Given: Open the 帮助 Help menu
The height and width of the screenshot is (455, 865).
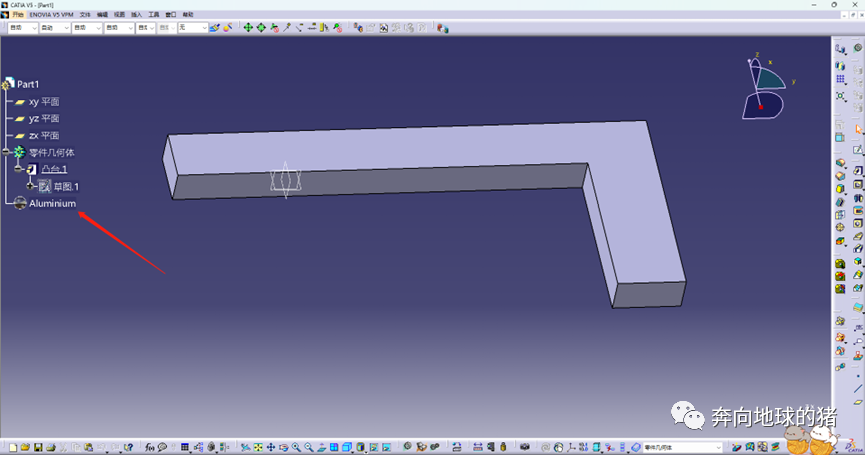Looking at the screenshot, I should click(188, 15).
